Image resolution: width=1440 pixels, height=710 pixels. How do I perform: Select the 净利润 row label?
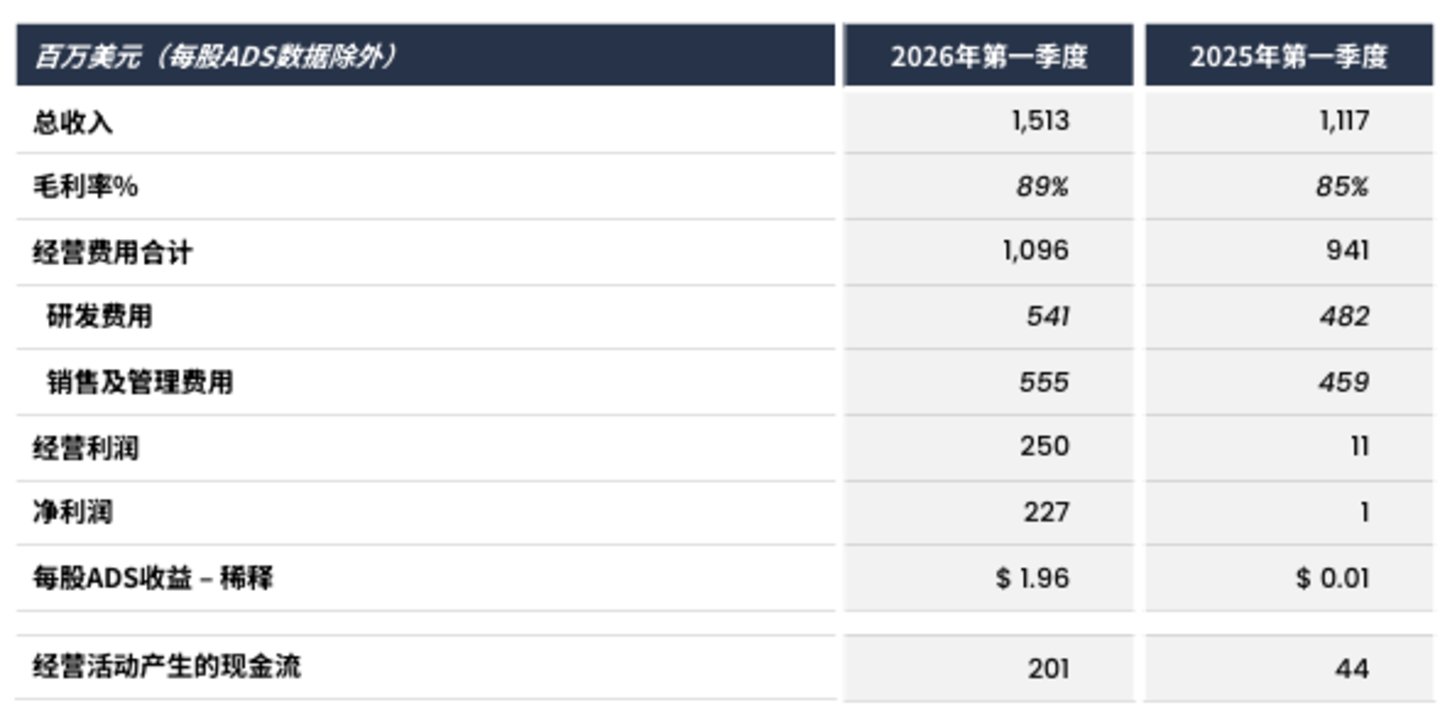point(73,512)
